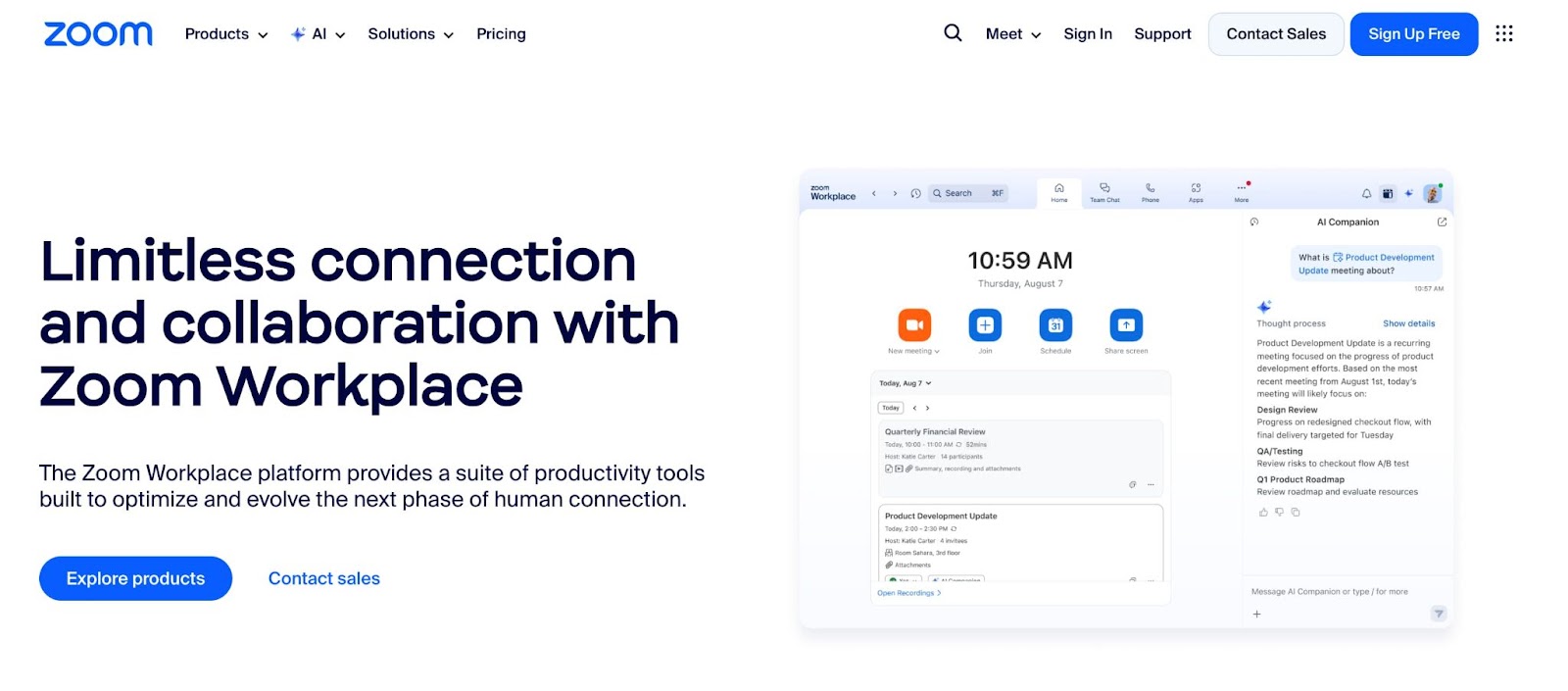Image resolution: width=1568 pixels, height=691 pixels.
Task: Click the Message AI Companion input field
Action: (1330, 592)
